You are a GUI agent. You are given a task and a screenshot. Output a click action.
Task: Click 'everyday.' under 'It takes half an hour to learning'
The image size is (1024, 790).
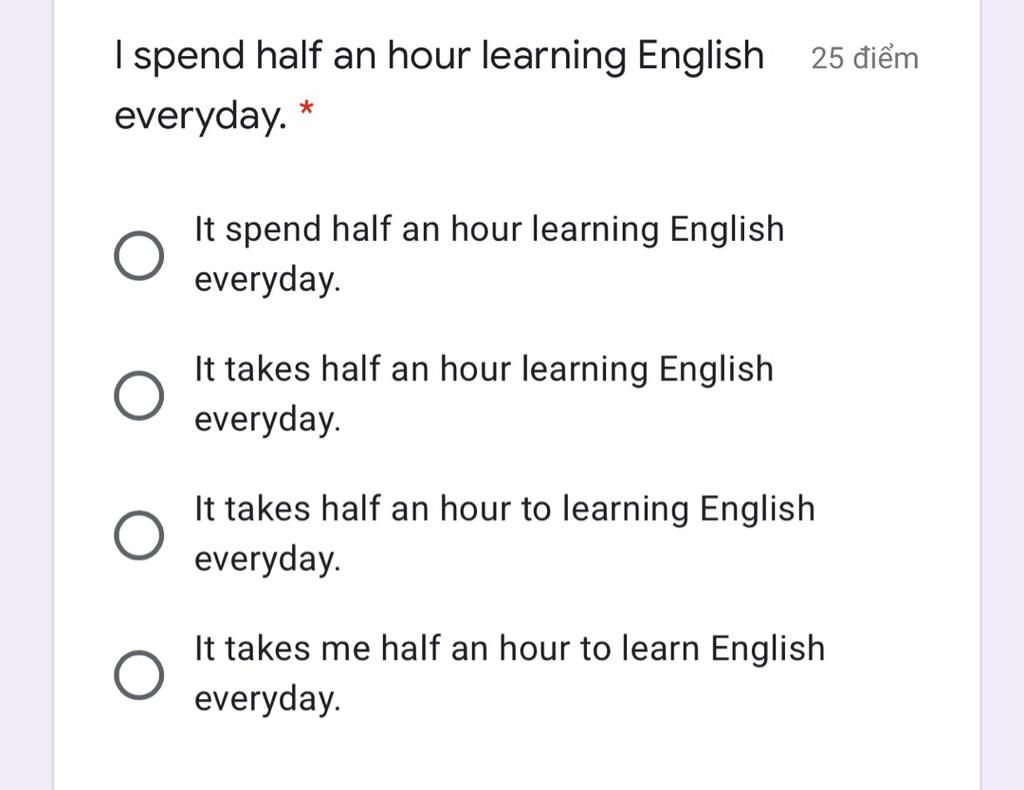267,560
